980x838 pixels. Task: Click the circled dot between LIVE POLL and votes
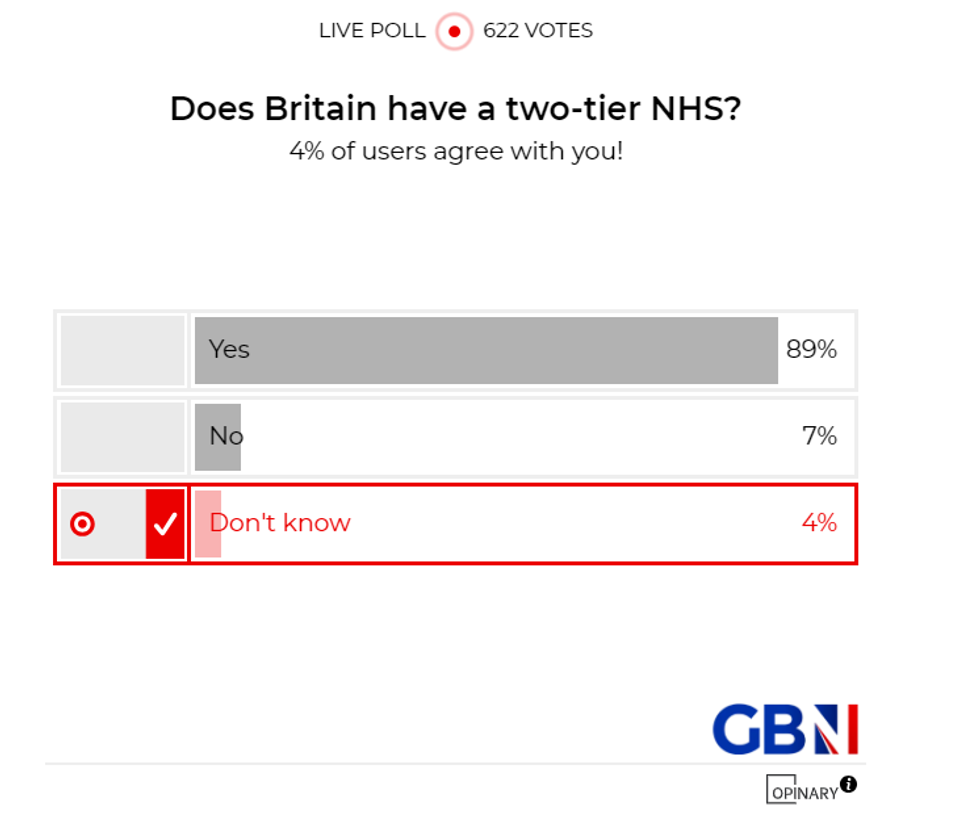coord(454,31)
